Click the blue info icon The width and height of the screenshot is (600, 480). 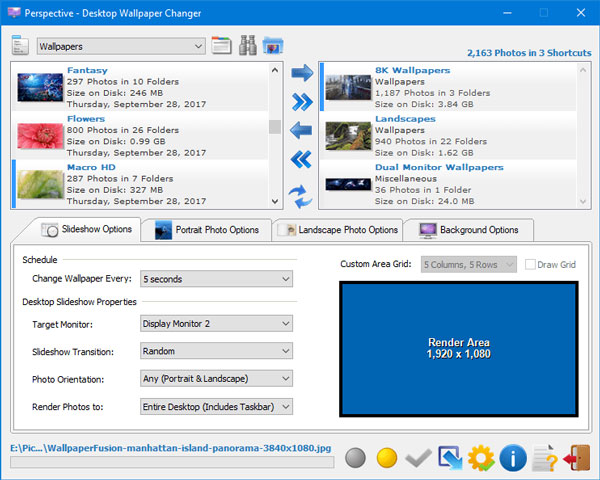(x=513, y=458)
